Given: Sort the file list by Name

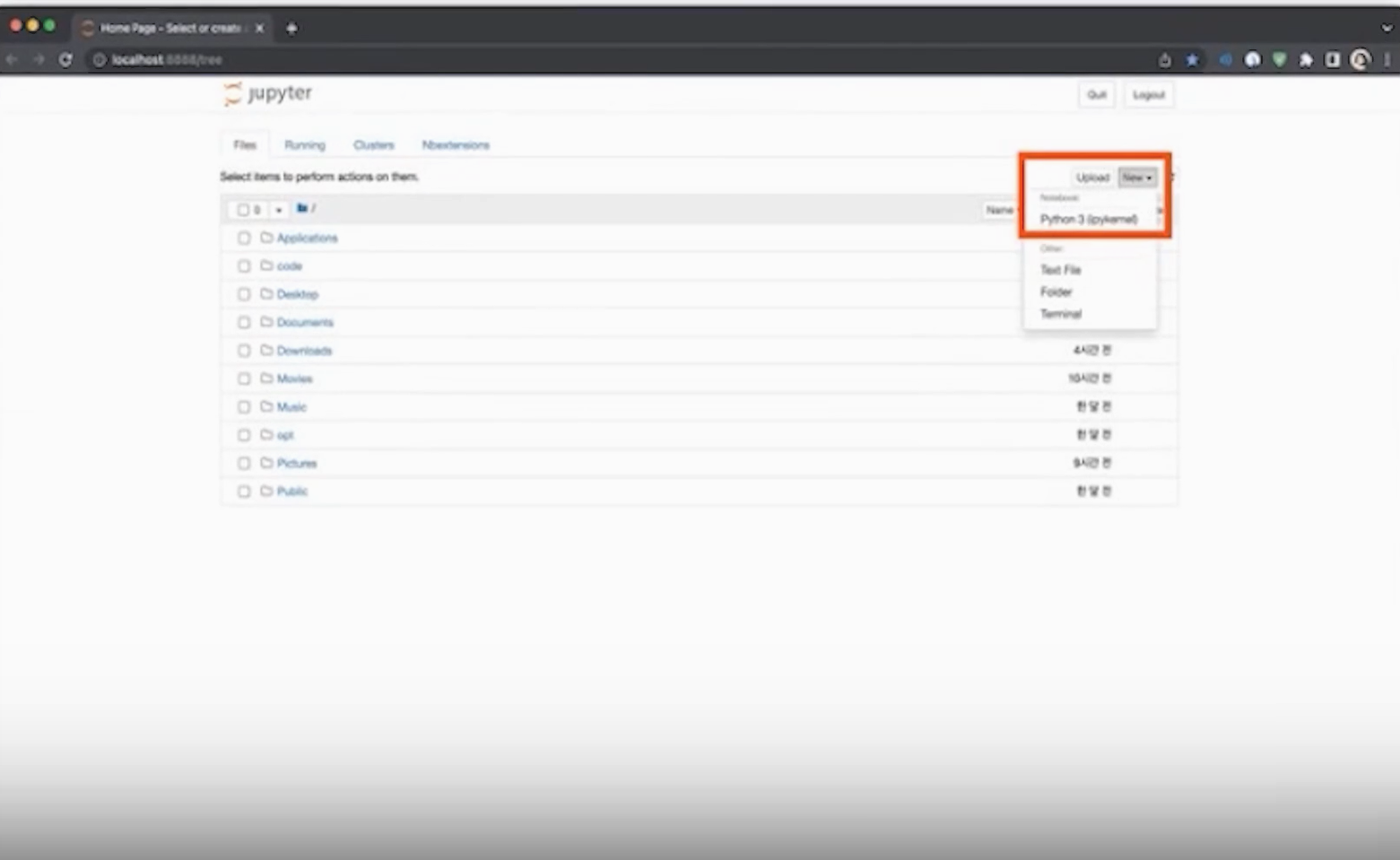Looking at the screenshot, I should point(1000,210).
